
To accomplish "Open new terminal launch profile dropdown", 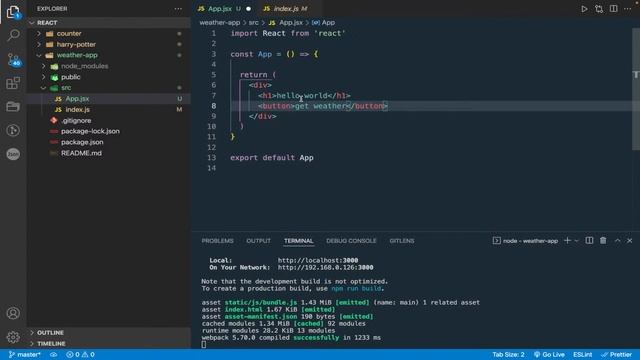I will point(576,240).
